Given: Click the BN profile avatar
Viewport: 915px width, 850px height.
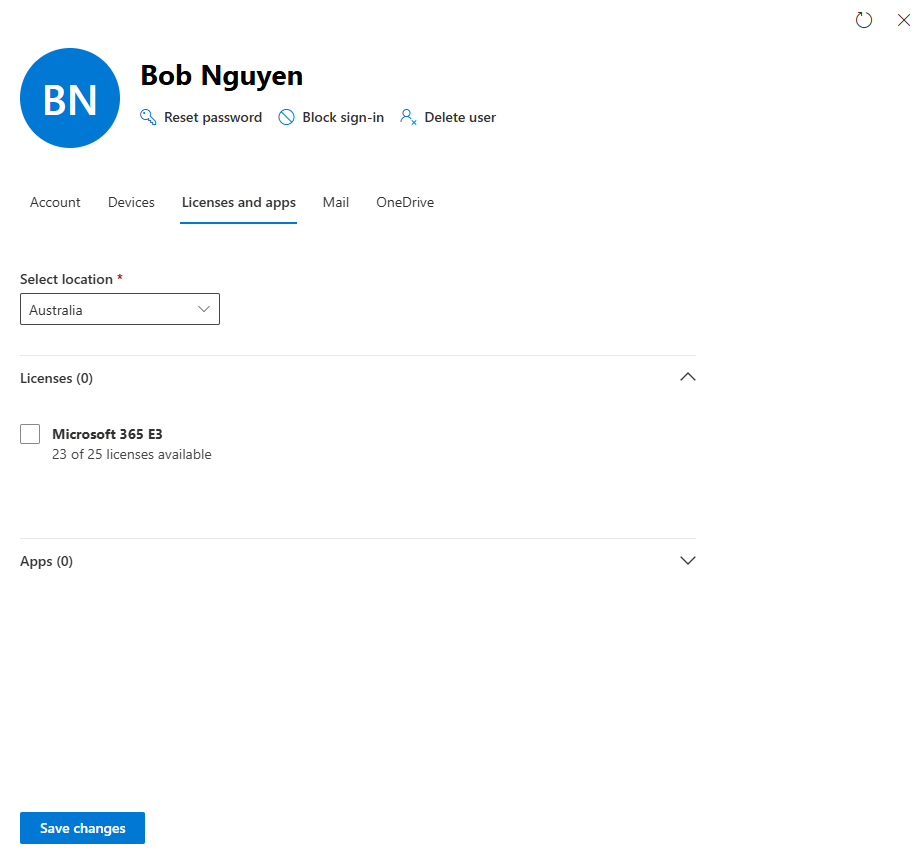Looking at the screenshot, I should coord(70,98).
